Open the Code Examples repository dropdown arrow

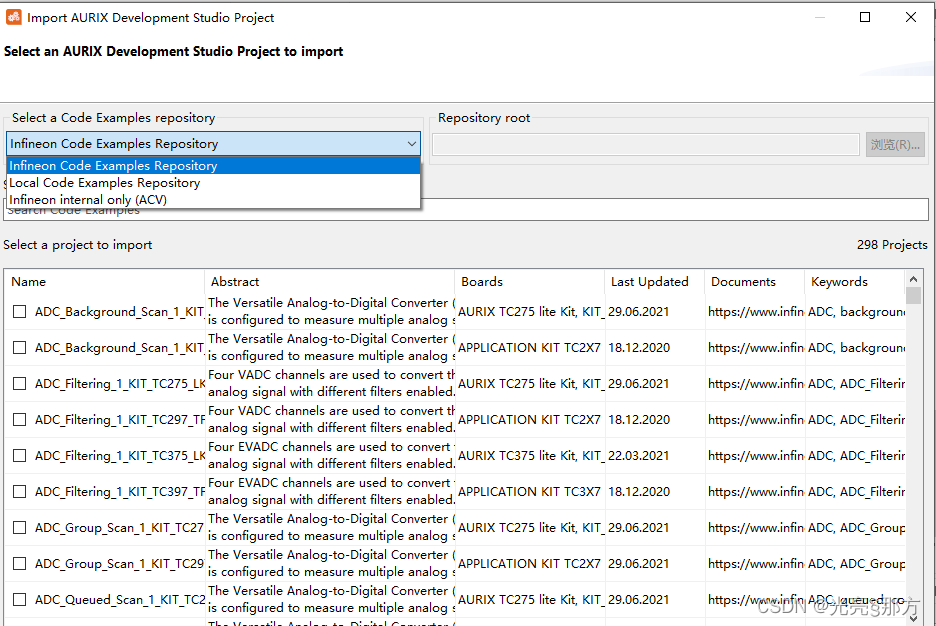click(x=411, y=144)
